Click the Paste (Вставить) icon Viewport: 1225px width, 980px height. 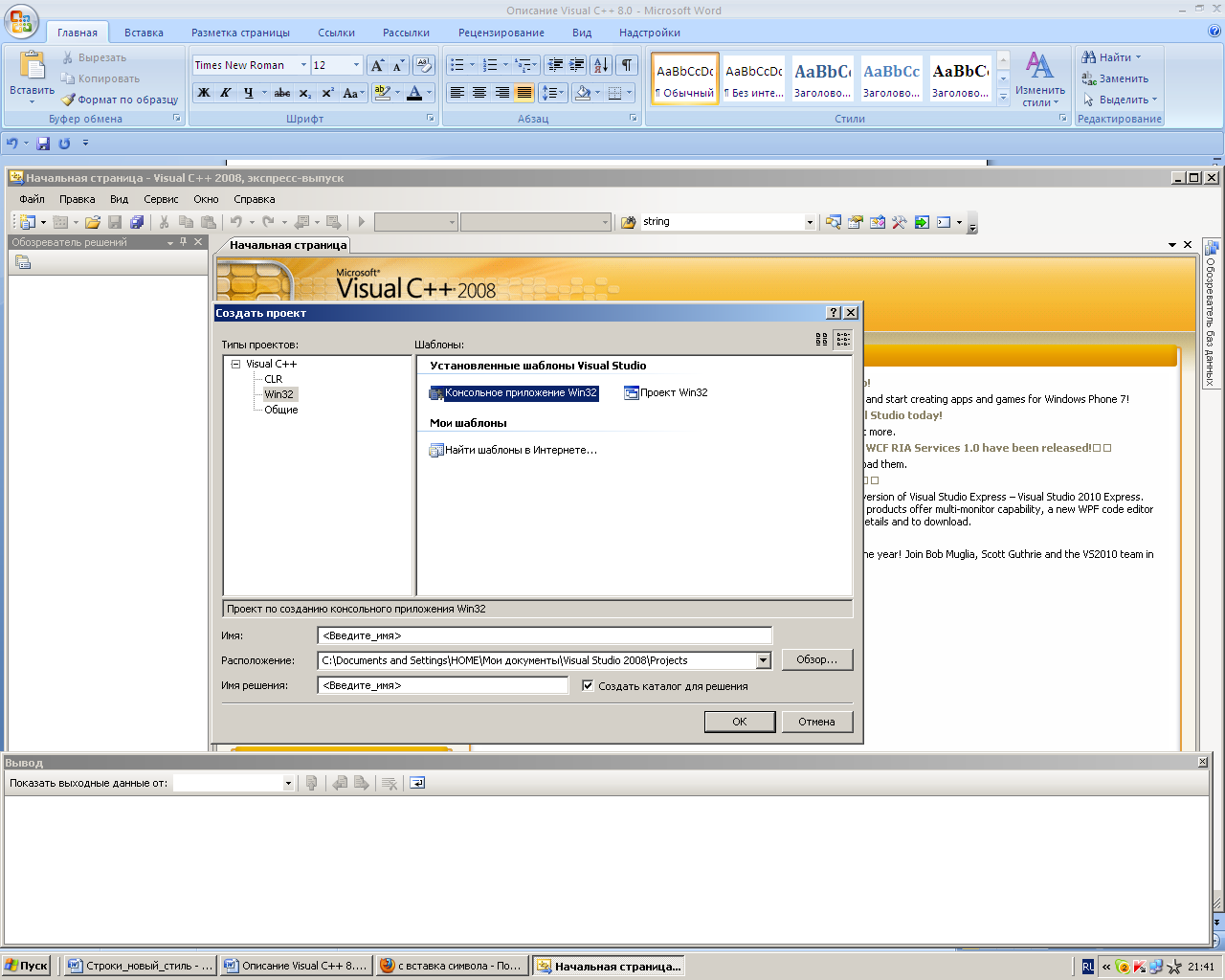(32, 66)
